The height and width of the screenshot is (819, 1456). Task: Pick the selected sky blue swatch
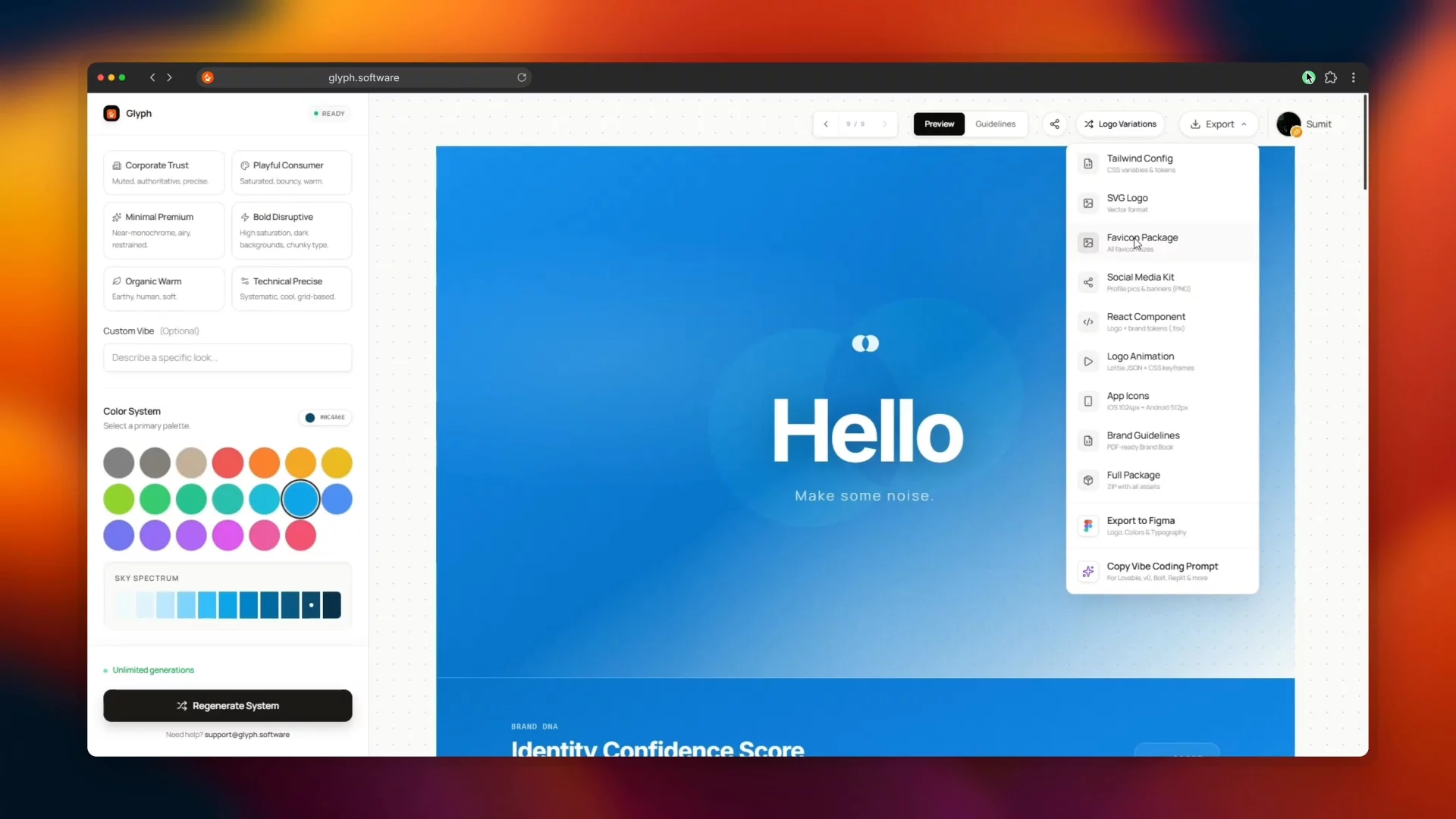pos(300,500)
